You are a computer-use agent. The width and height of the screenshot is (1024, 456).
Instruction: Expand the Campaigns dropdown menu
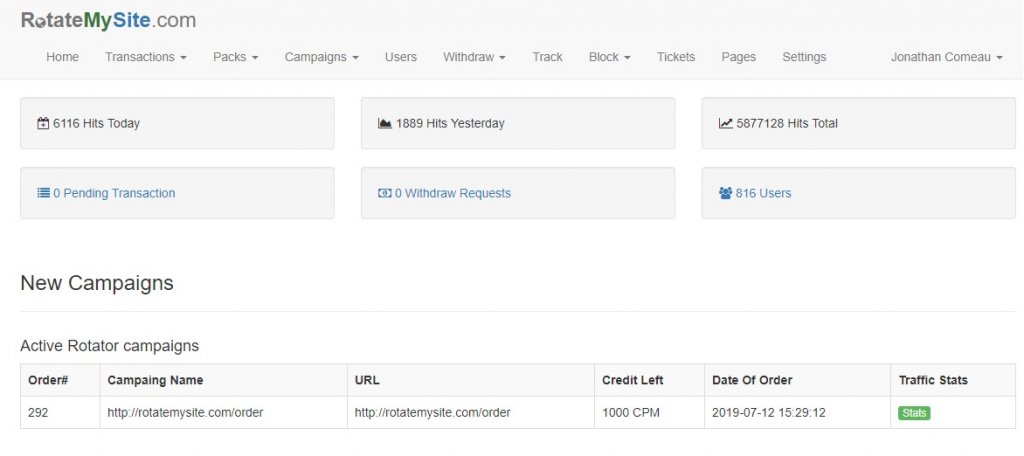click(x=321, y=57)
